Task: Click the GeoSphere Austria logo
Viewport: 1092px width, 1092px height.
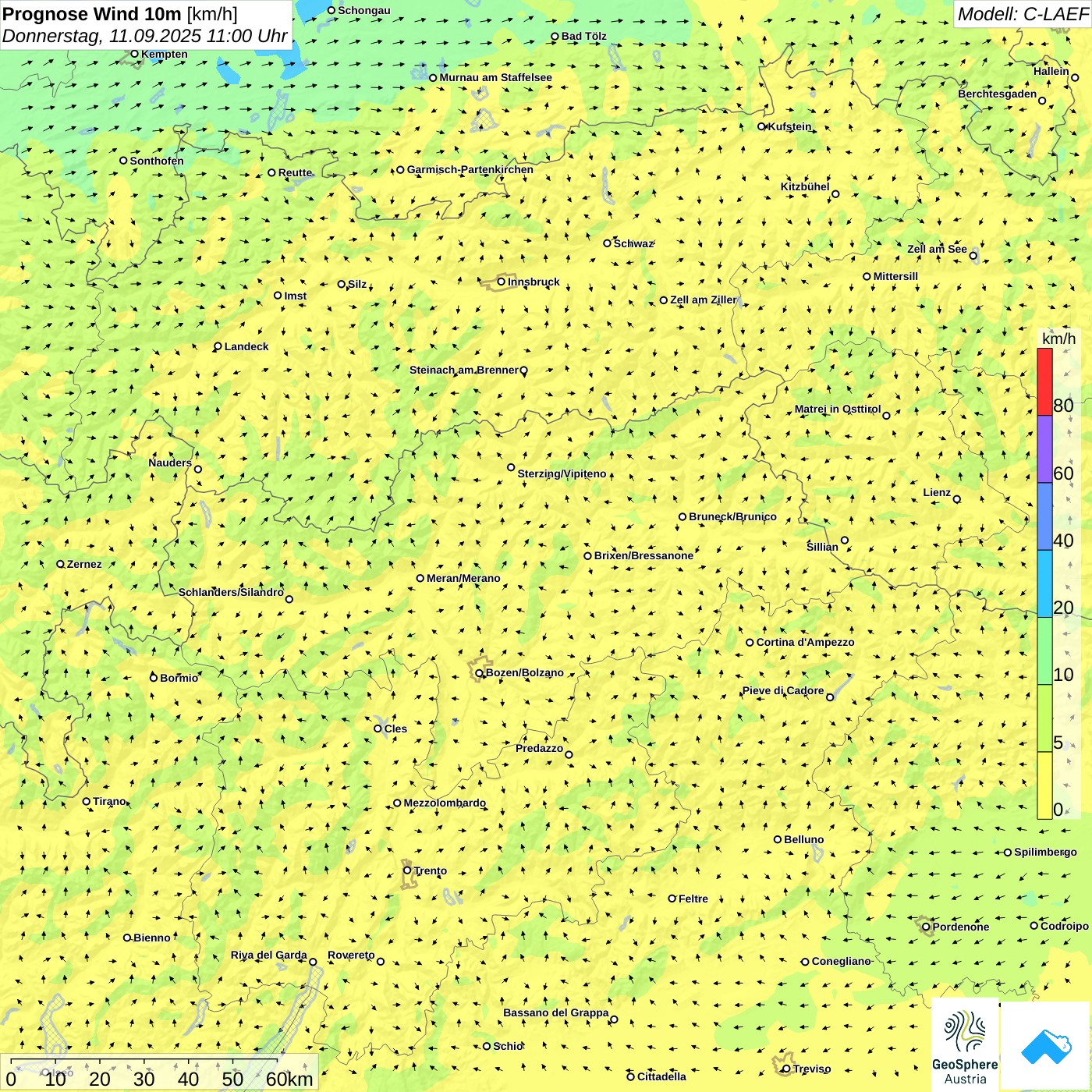Action: pos(965,1045)
